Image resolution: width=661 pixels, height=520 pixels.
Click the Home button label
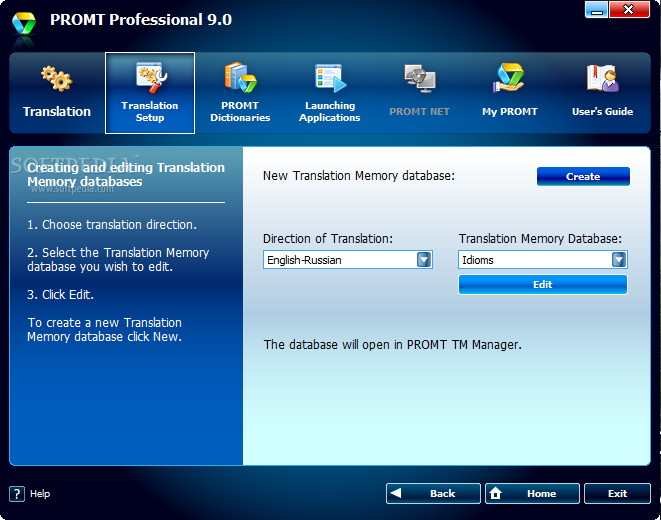coord(541,493)
